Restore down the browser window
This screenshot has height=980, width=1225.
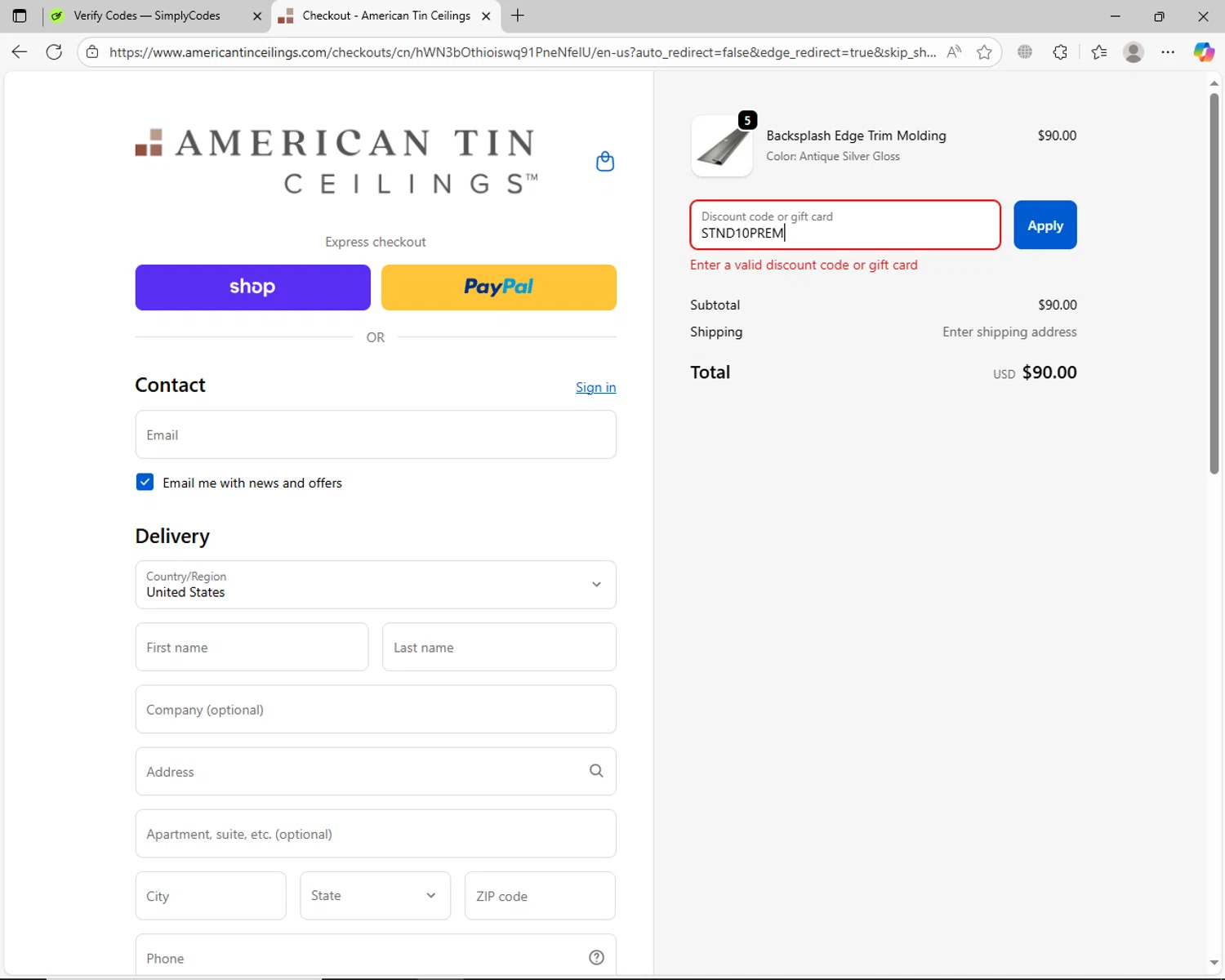tap(1159, 16)
